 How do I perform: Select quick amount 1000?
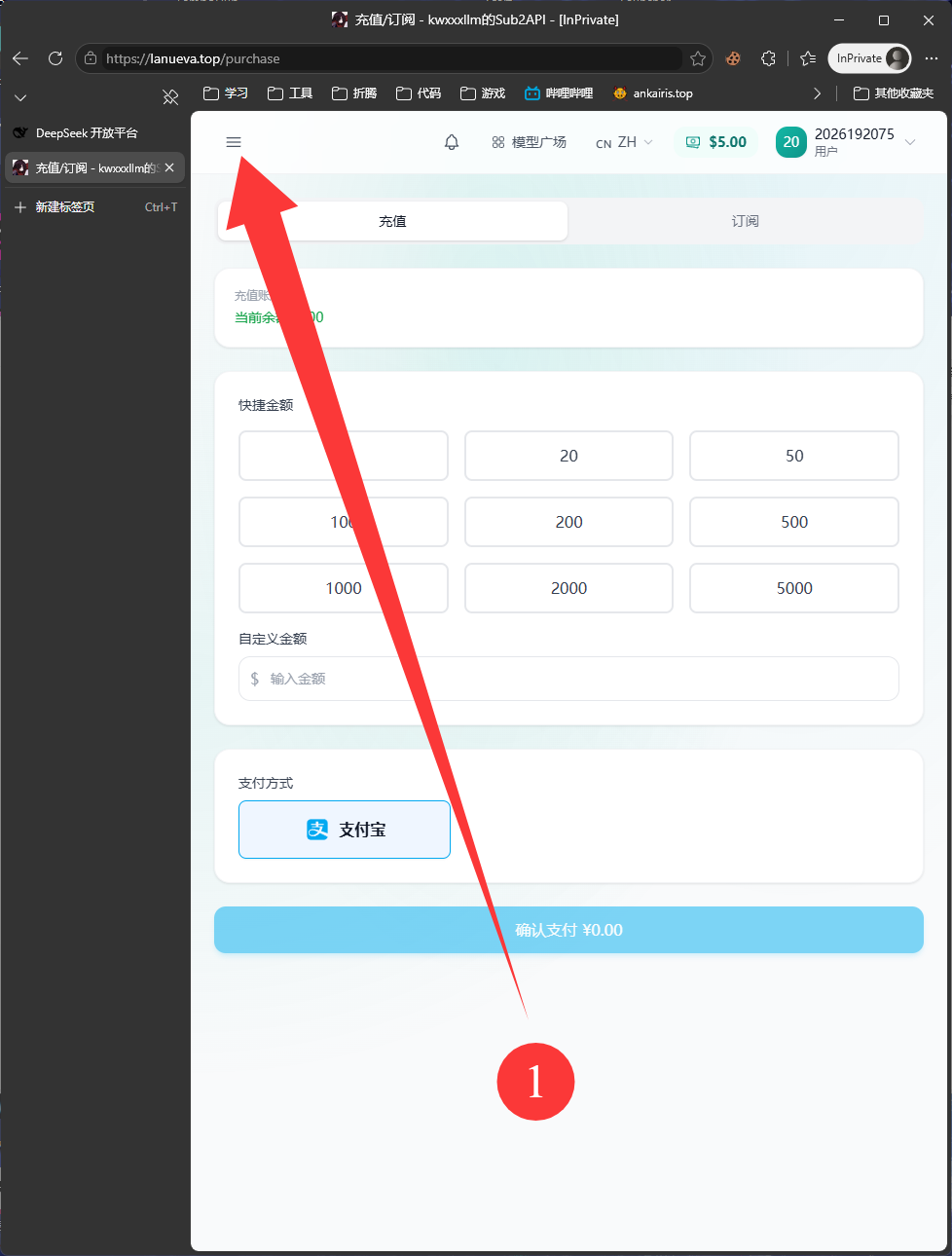pyautogui.click(x=344, y=588)
